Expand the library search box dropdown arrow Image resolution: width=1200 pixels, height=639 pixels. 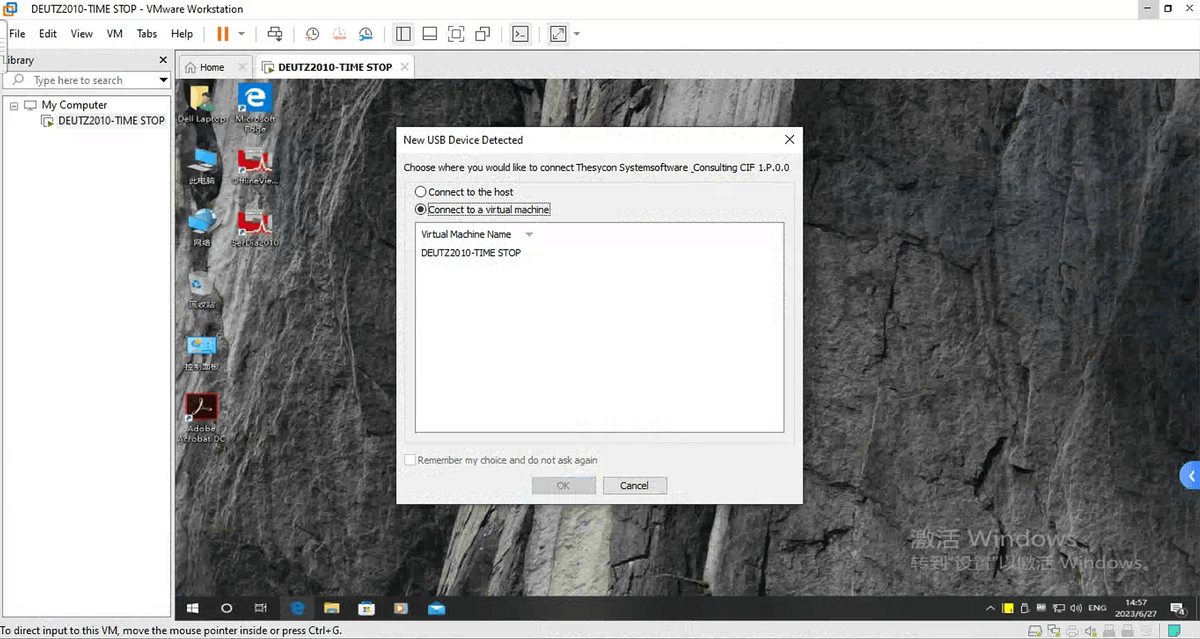tap(163, 80)
